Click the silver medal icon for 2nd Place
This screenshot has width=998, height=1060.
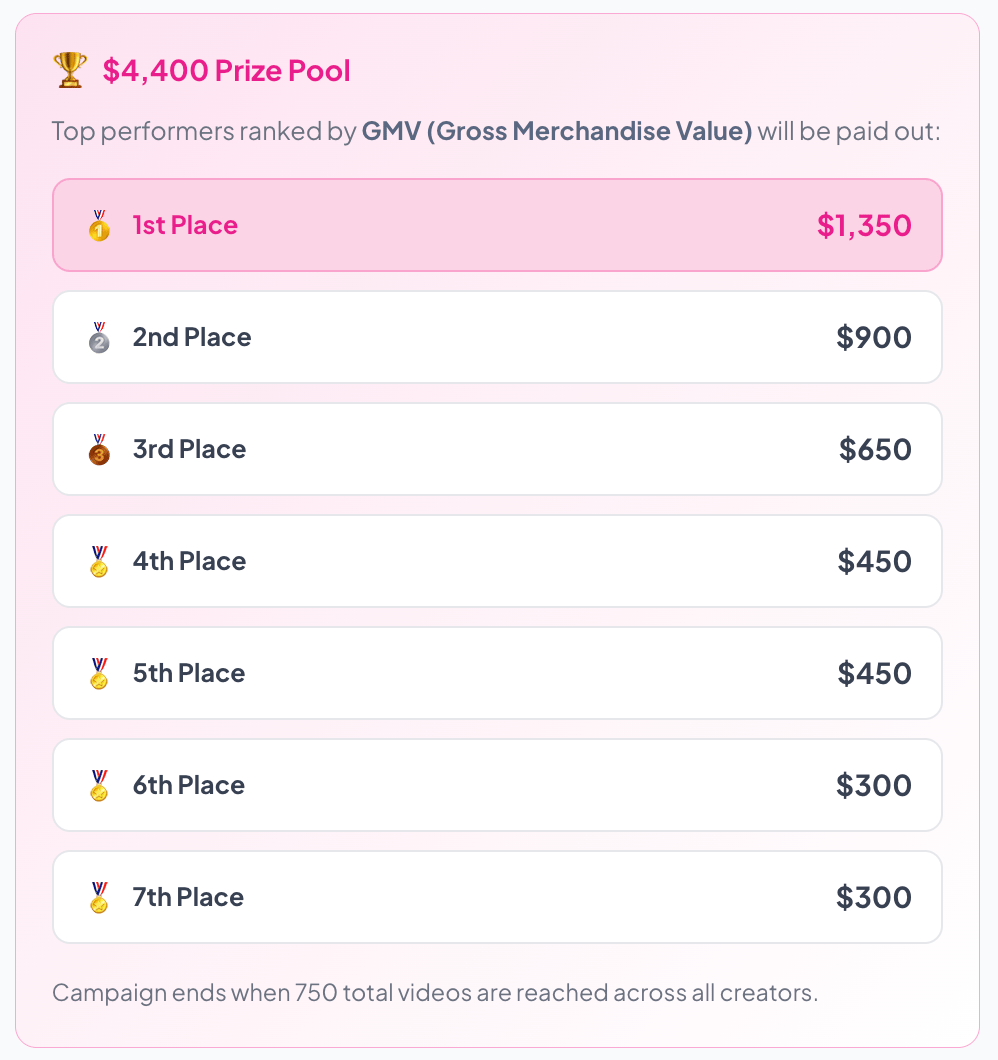coord(99,338)
